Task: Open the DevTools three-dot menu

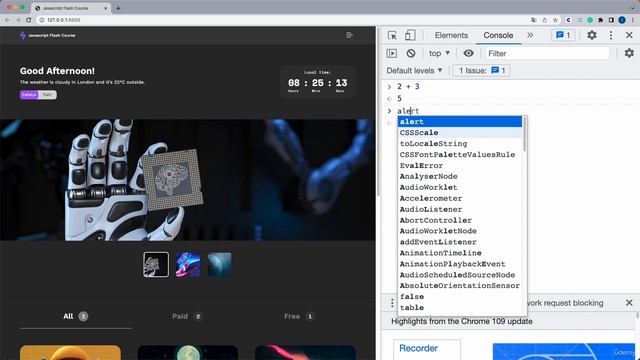Action: tap(611, 36)
